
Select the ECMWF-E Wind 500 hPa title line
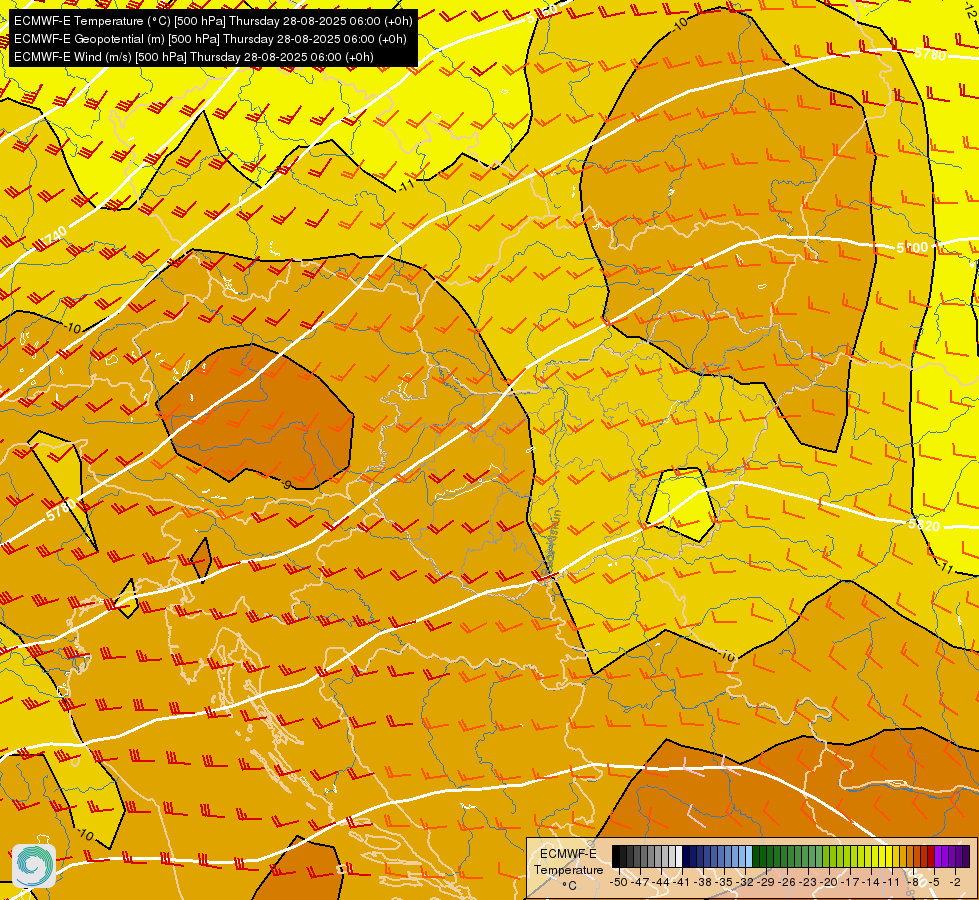point(194,57)
